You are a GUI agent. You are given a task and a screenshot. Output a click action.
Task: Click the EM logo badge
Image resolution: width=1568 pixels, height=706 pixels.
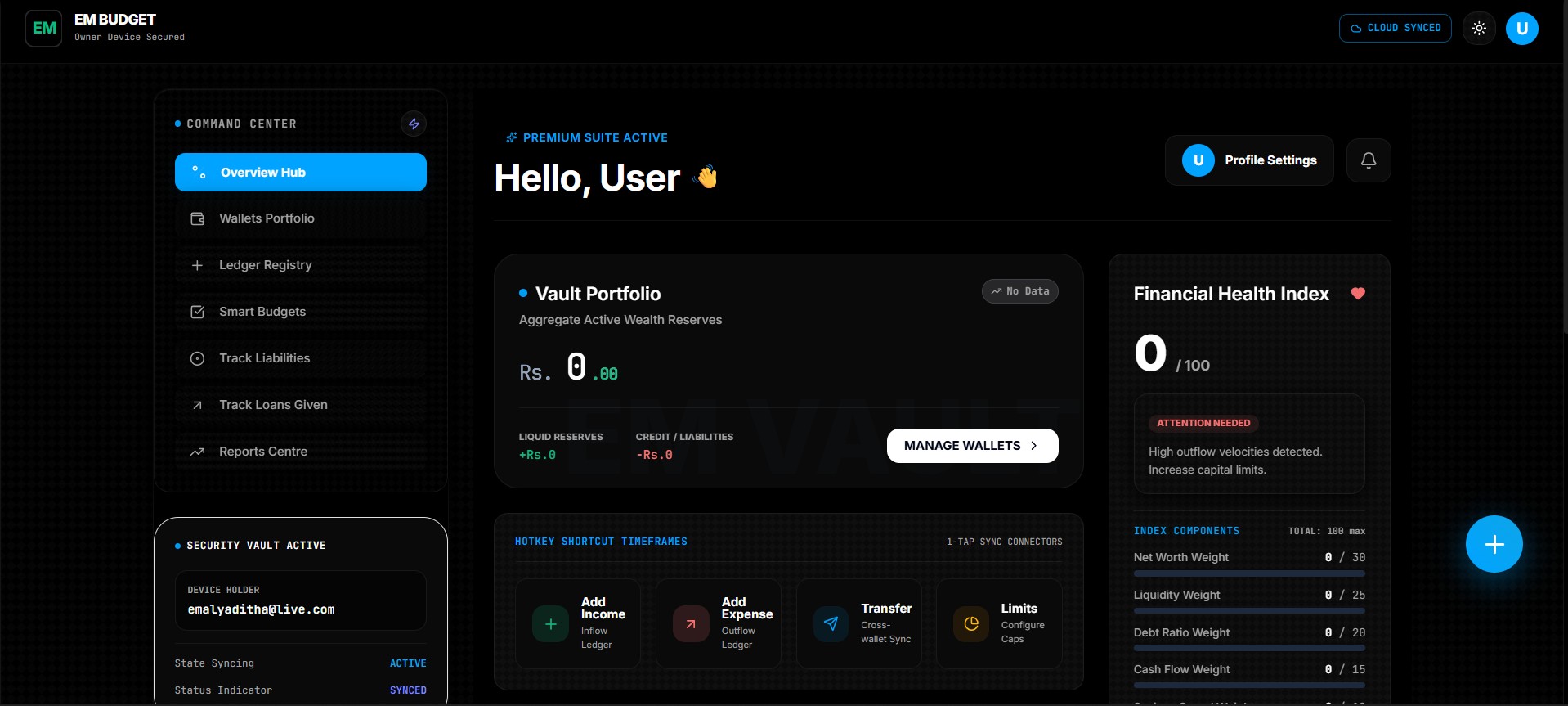43,28
